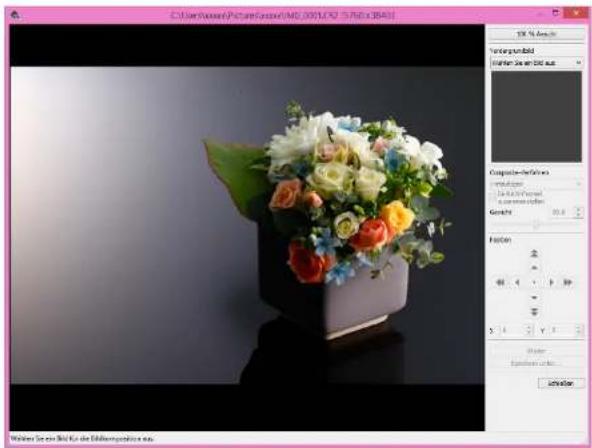Maximize the window via title bar button

(x=555, y=13)
